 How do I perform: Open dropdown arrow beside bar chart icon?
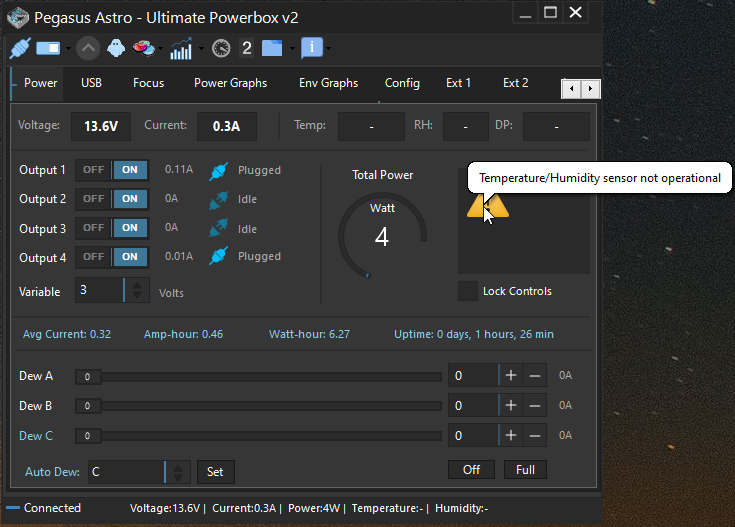(x=201, y=48)
